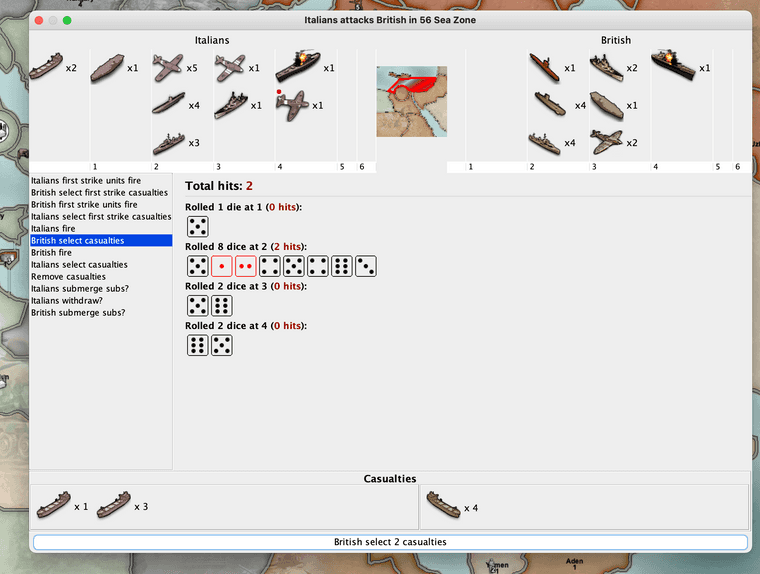Select the 'British submerge subs?' step

click(77, 312)
